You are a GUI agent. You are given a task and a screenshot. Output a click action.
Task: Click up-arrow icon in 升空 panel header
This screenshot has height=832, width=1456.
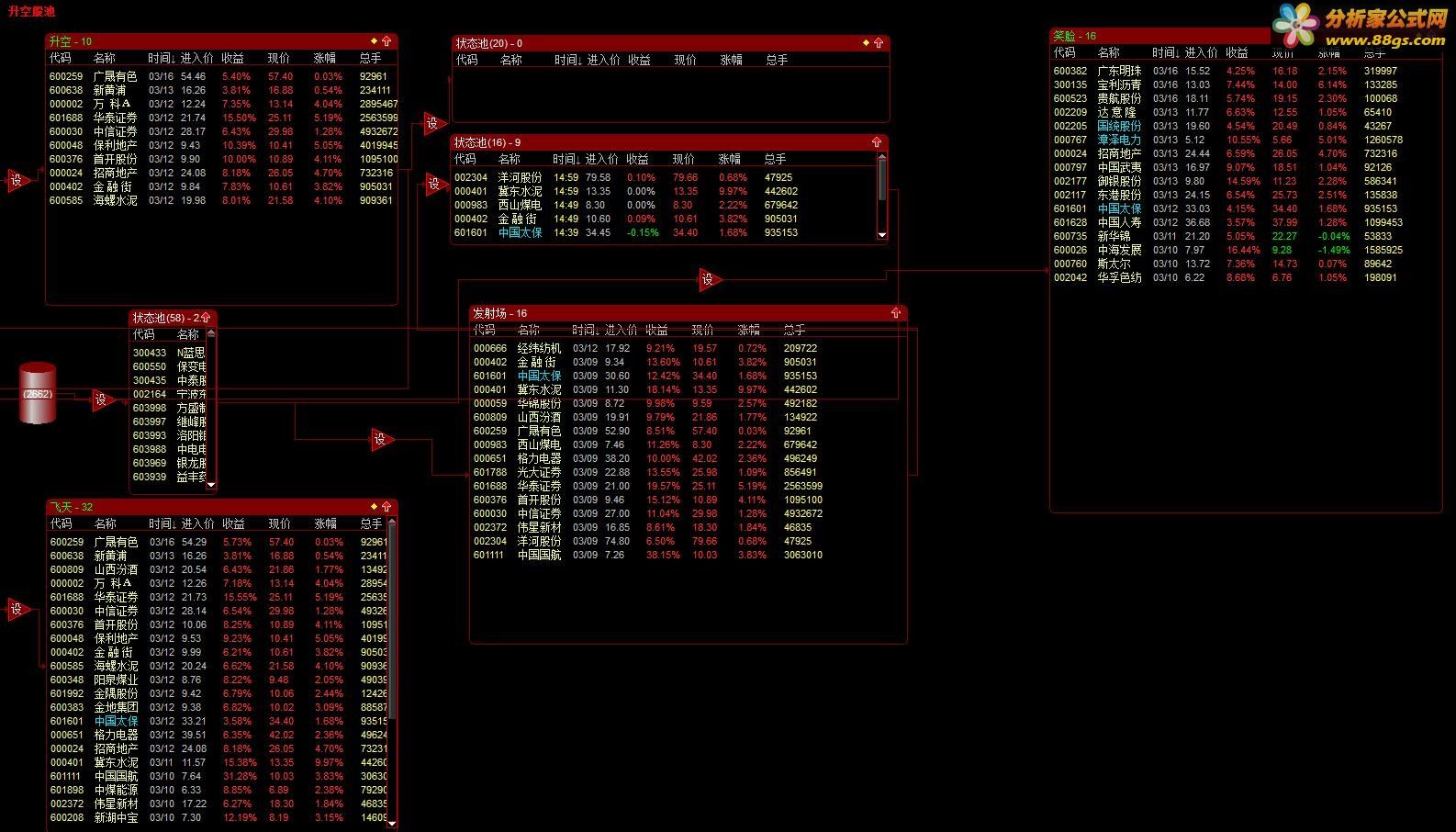(x=386, y=41)
